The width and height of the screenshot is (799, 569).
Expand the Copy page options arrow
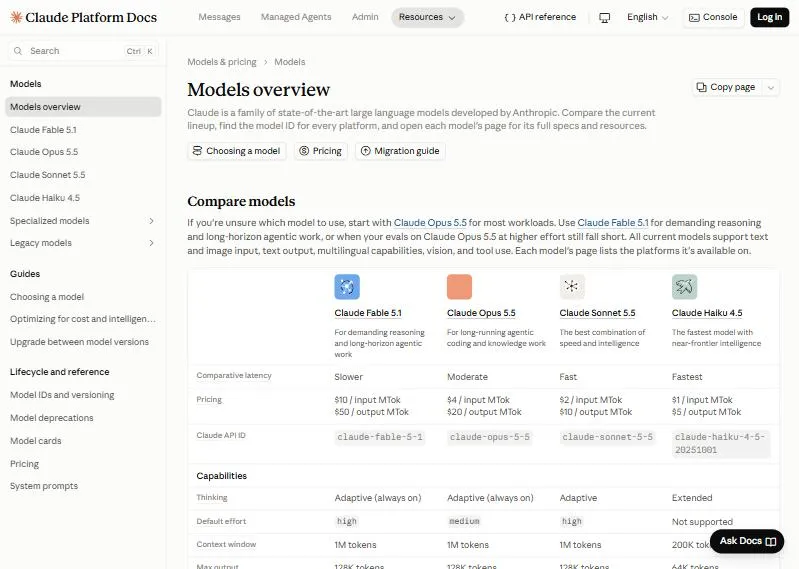771,88
